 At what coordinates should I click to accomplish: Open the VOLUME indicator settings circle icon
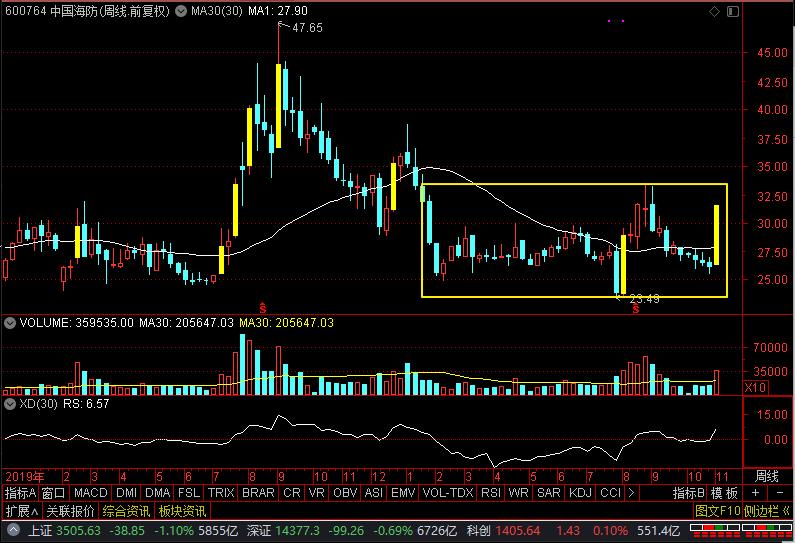coord(8,323)
